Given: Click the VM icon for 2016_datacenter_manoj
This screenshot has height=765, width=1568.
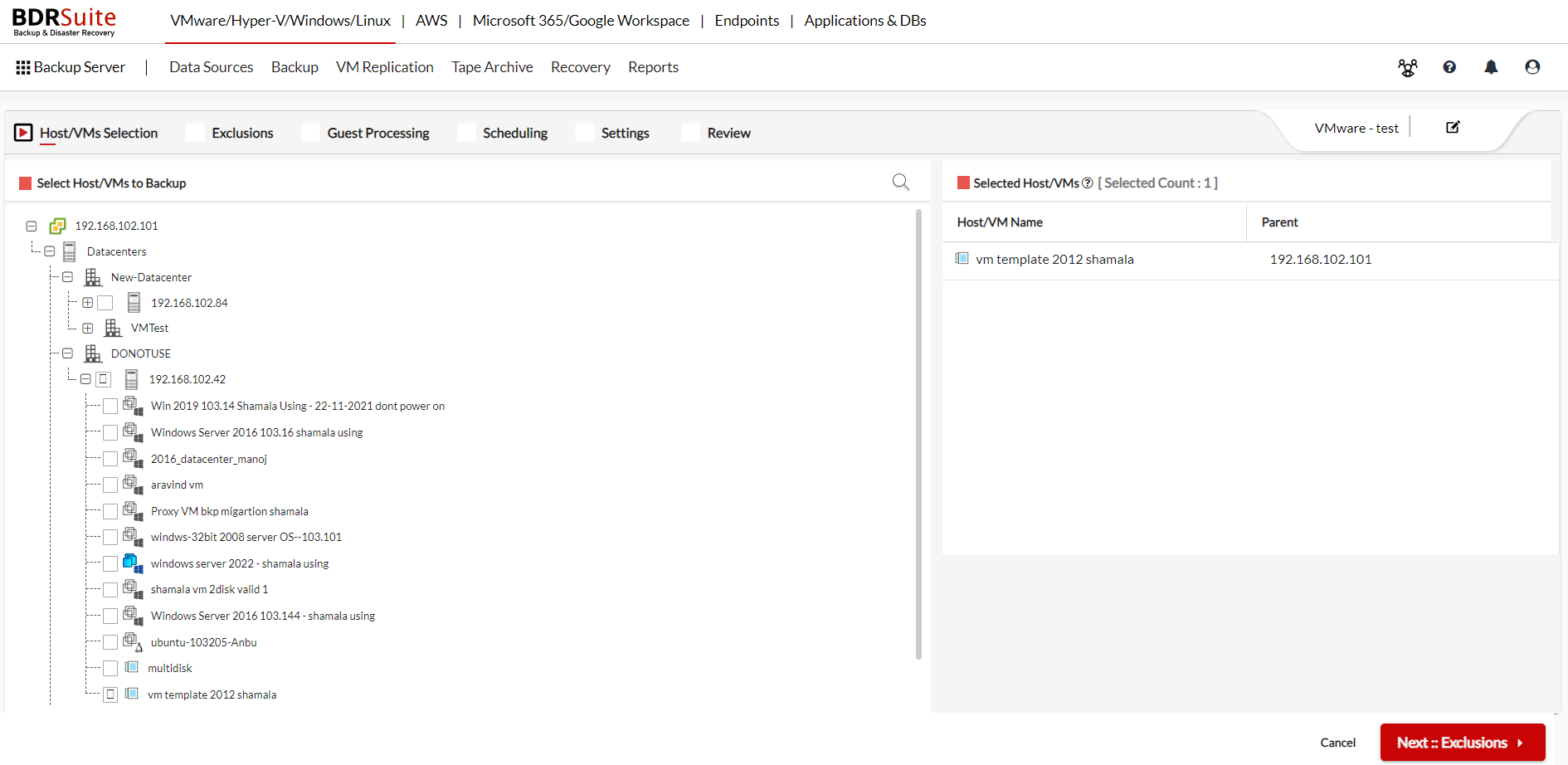Looking at the screenshot, I should pyautogui.click(x=133, y=458).
